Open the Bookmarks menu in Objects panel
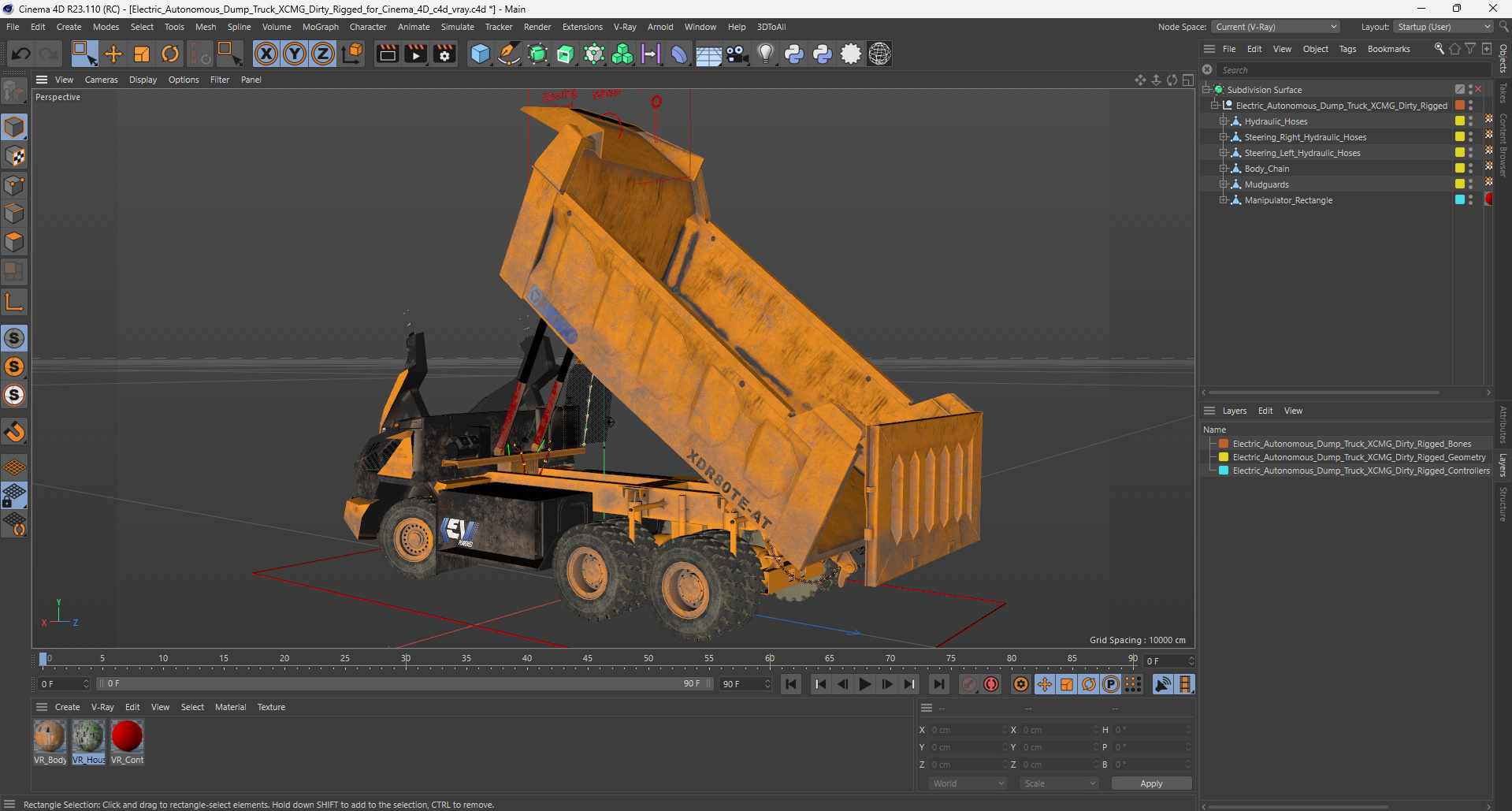This screenshot has height=811, width=1512. [x=1388, y=49]
